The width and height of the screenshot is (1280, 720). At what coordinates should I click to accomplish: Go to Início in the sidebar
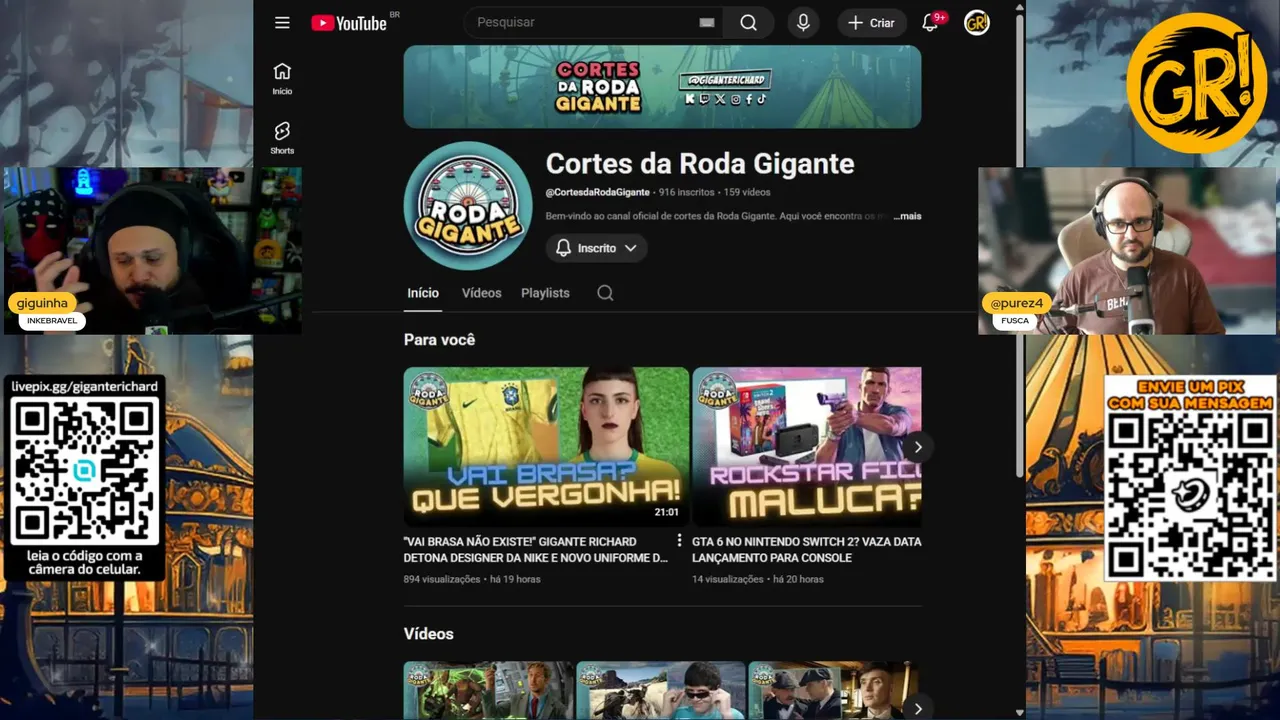[282, 78]
